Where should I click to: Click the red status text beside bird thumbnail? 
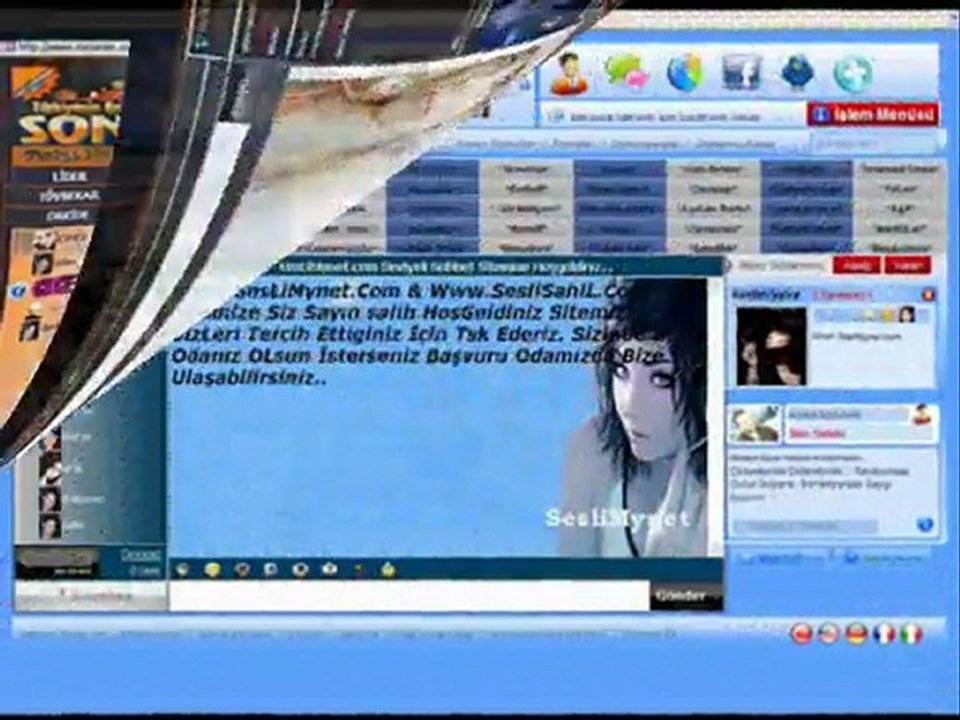817,433
